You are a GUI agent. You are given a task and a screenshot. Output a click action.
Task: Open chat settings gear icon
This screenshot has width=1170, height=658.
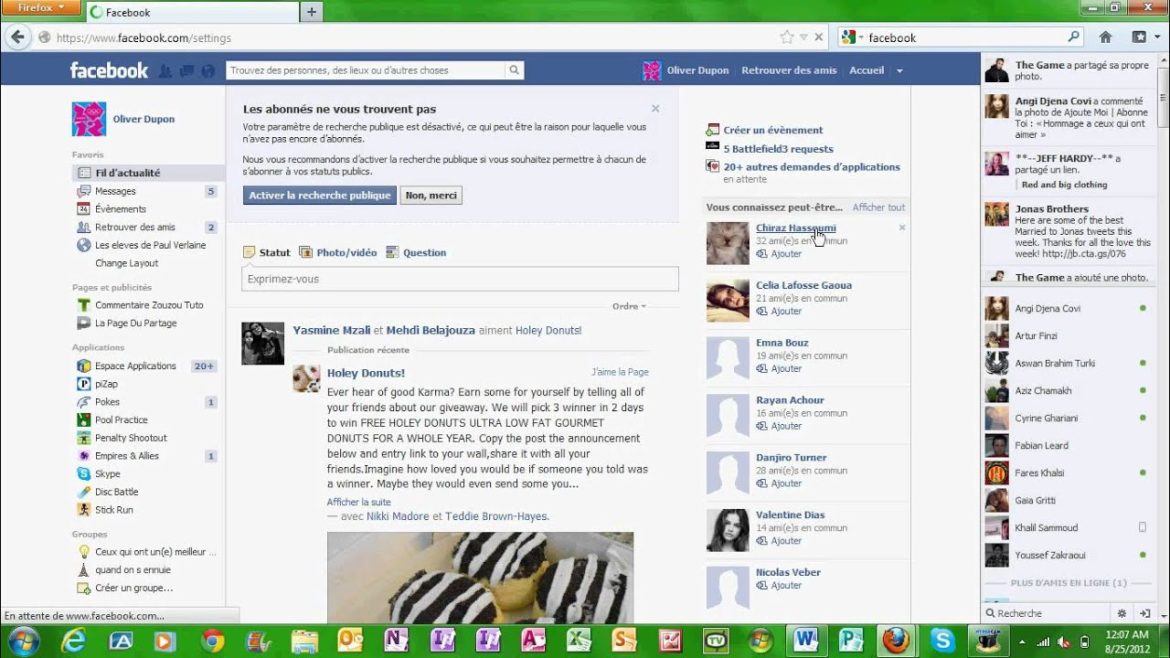pos(1122,613)
